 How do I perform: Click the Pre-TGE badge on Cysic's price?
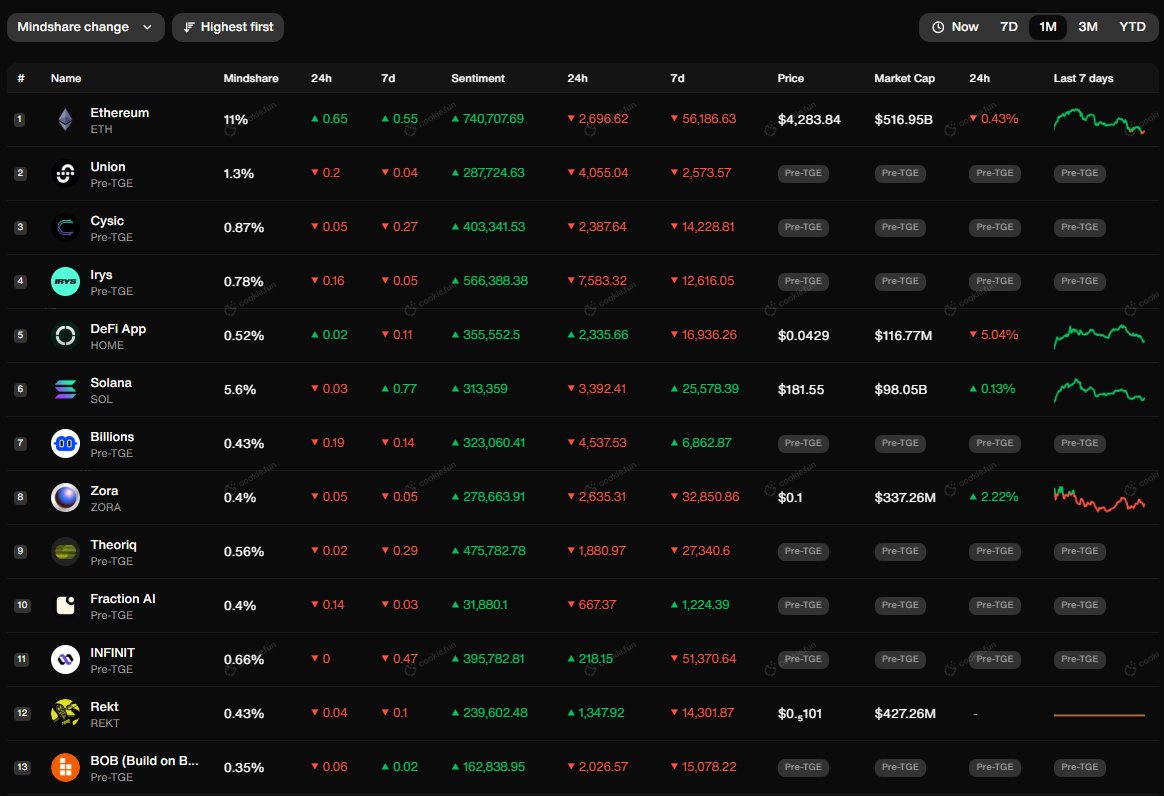pos(803,227)
